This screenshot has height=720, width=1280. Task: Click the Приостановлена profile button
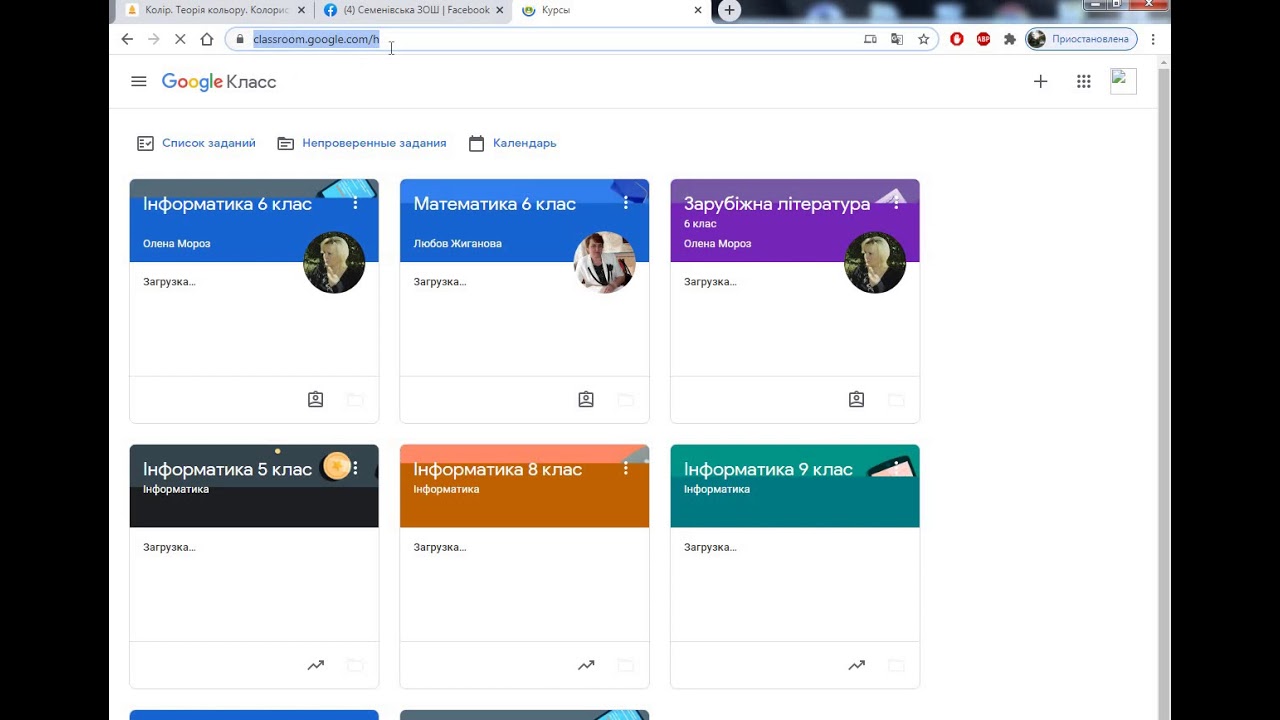(1081, 39)
